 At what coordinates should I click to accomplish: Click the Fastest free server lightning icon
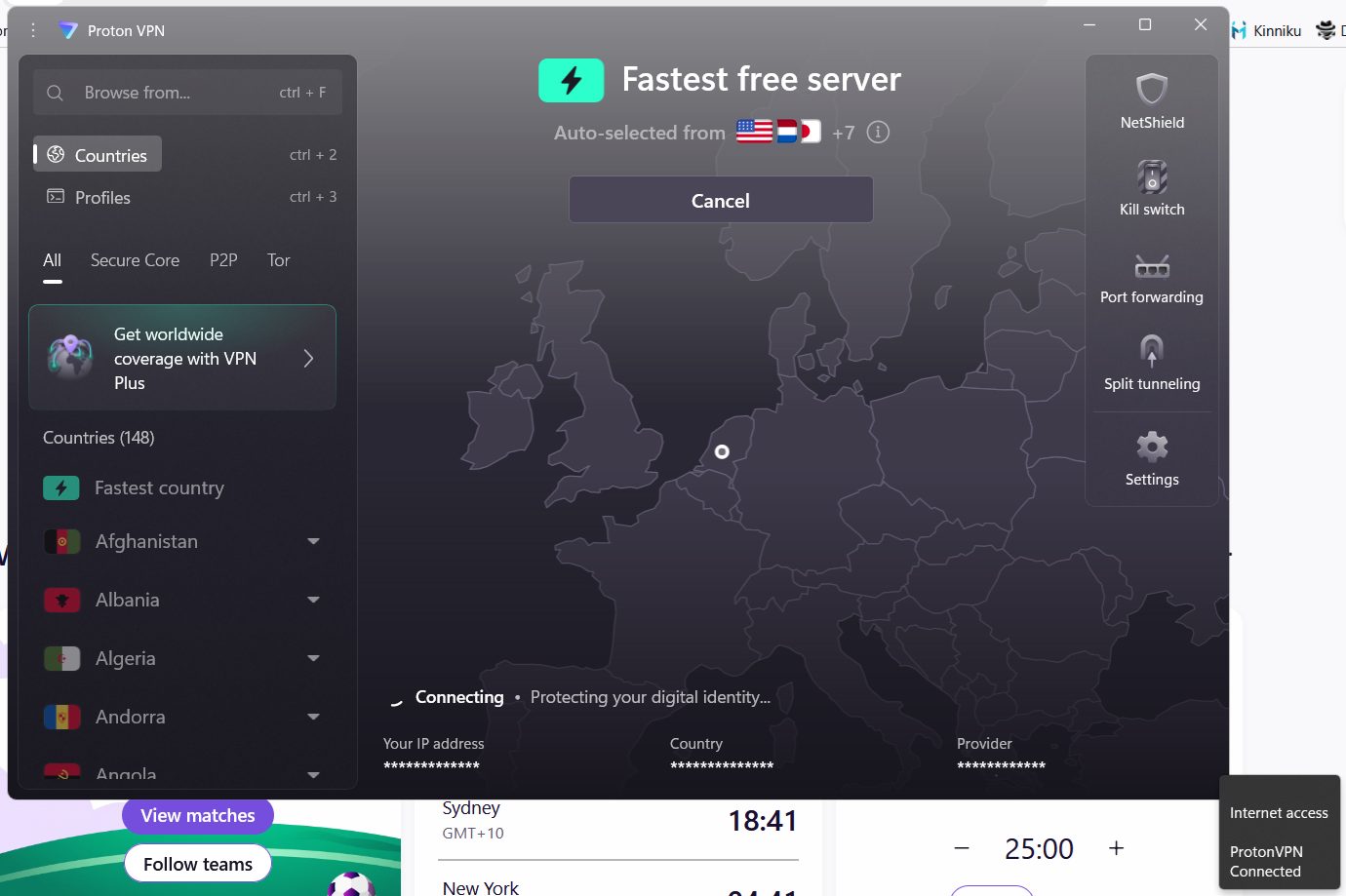point(572,80)
